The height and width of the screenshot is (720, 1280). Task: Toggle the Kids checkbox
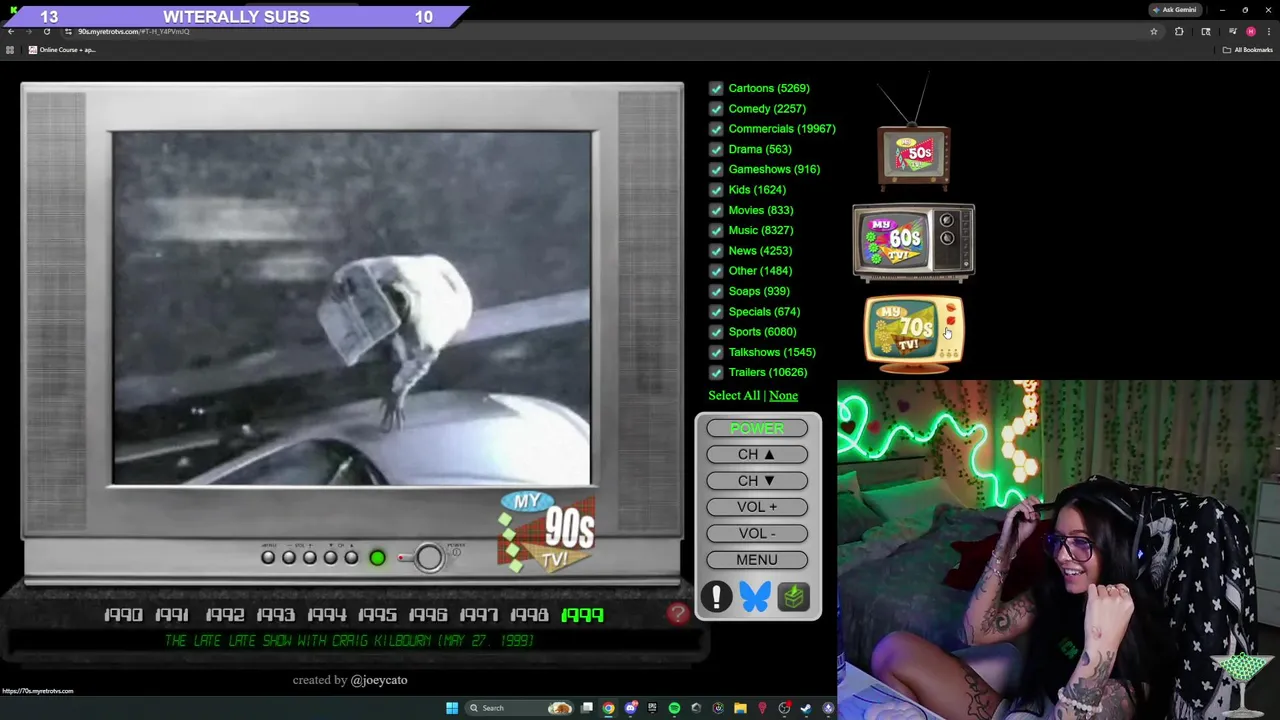(716, 190)
